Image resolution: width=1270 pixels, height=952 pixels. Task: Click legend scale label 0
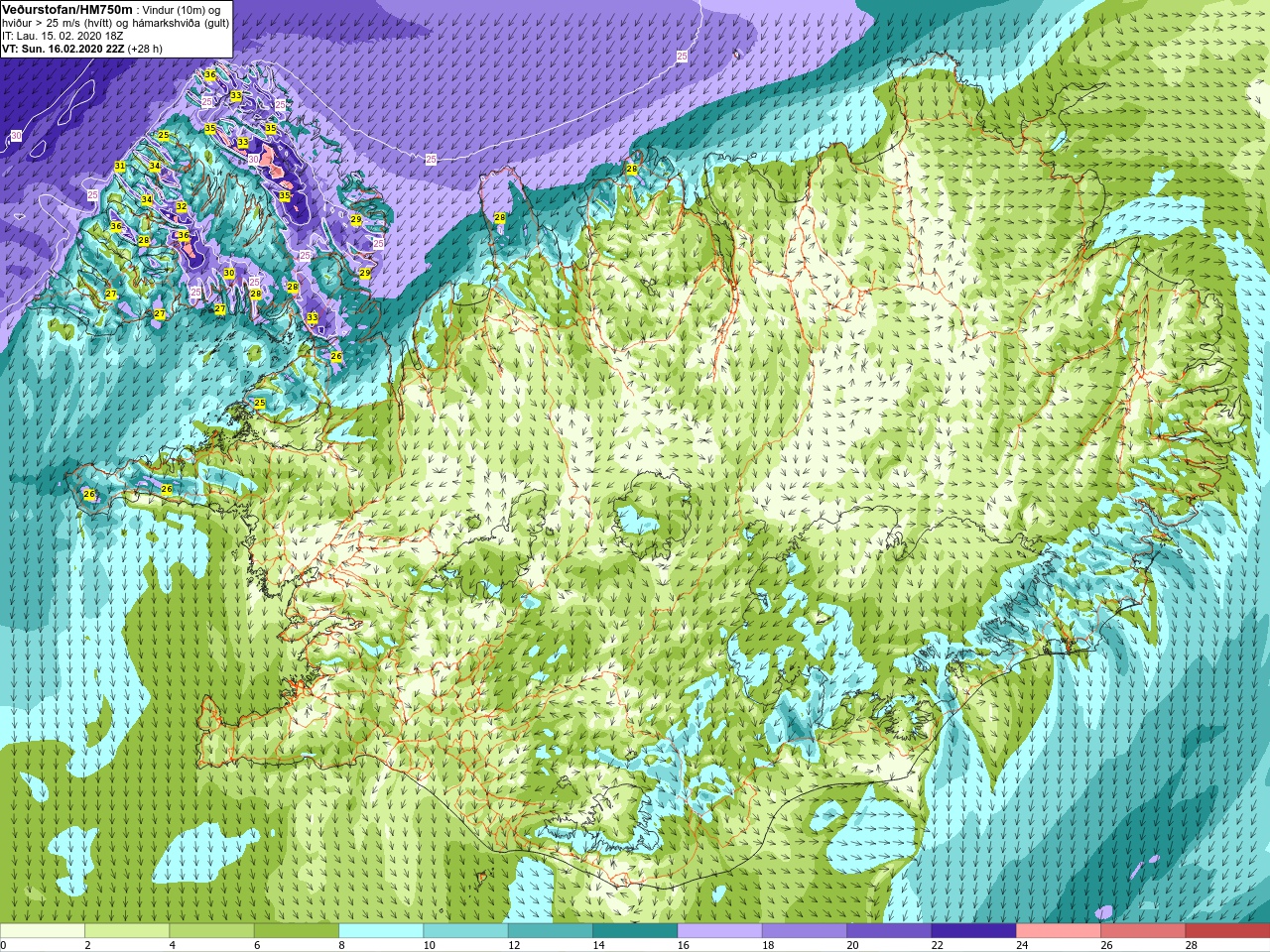click(3, 945)
